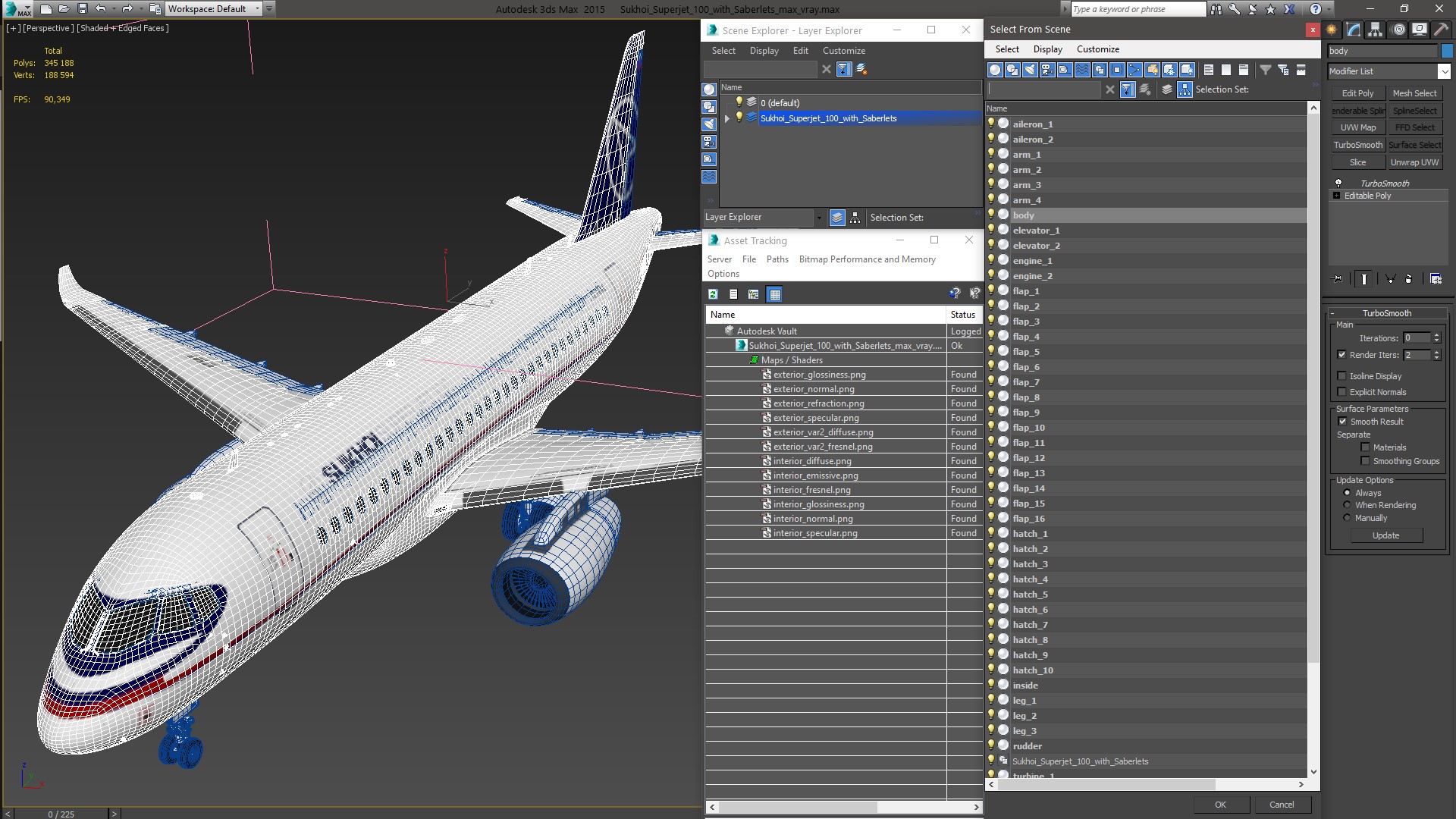Open the Paths menu in Asset Tracking
This screenshot has width=1456, height=819.
(777, 259)
